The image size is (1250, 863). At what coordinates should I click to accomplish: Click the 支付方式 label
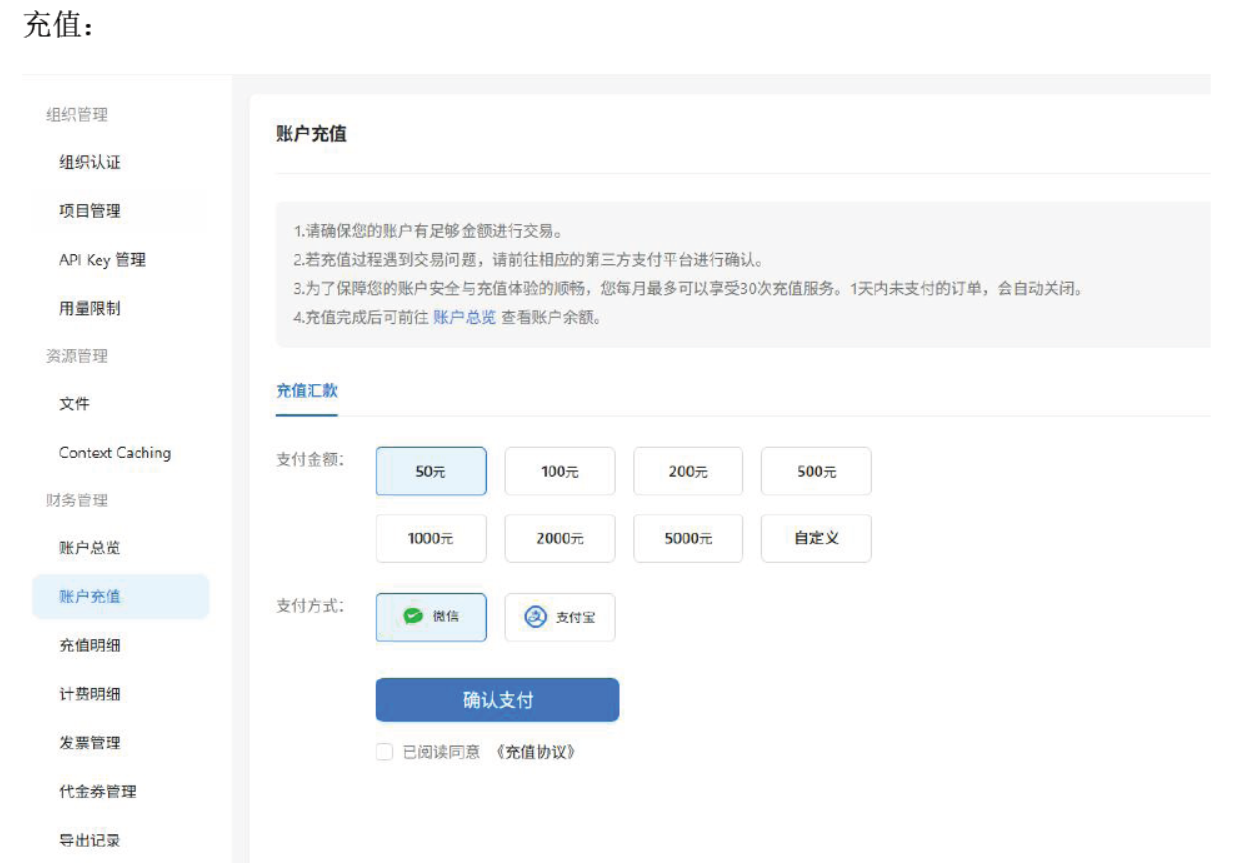coord(311,605)
